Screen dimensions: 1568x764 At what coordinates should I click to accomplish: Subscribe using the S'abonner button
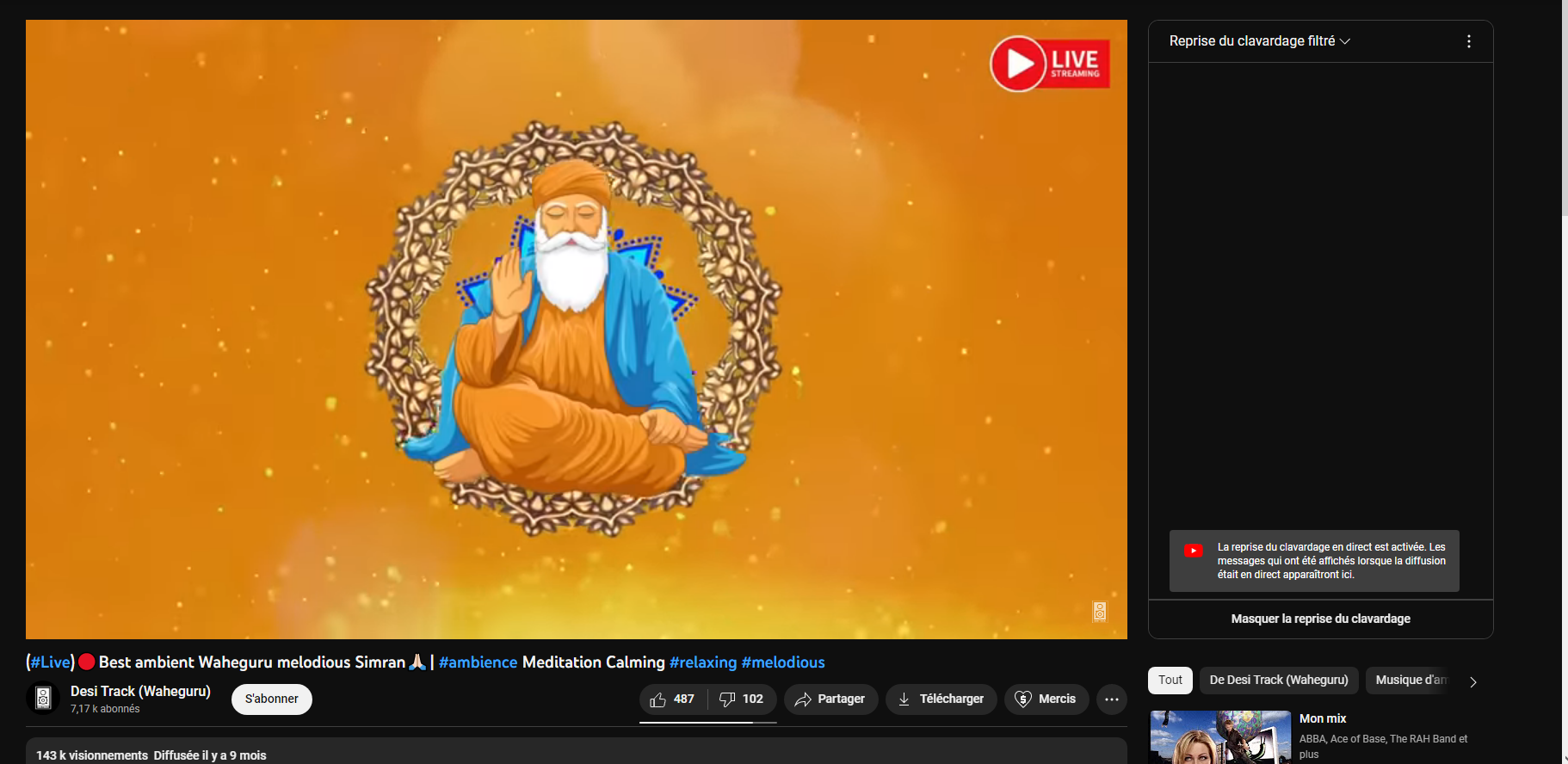pos(272,699)
